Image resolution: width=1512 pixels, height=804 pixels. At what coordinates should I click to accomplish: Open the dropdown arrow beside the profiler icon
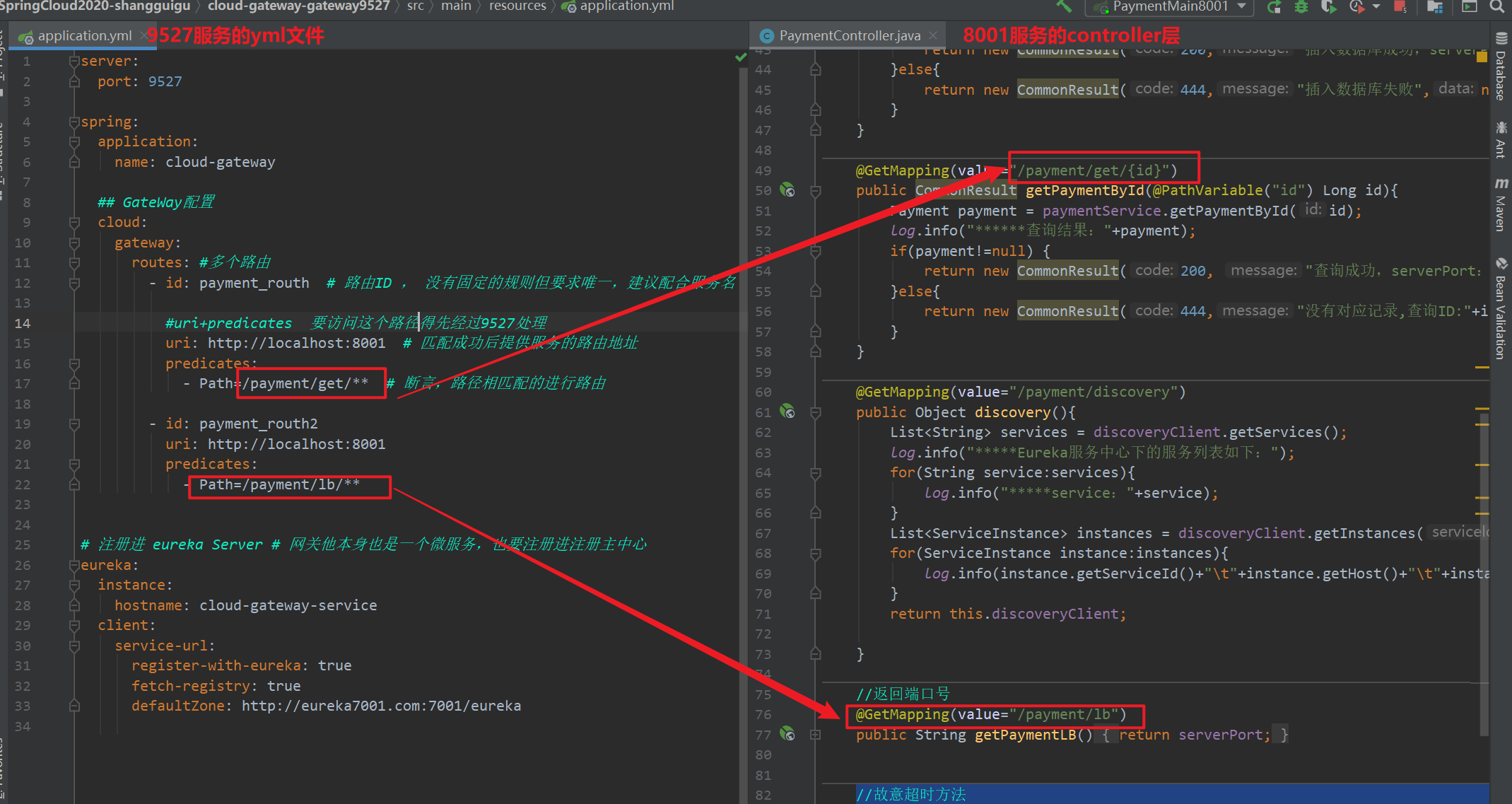[x=1376, y=7]
